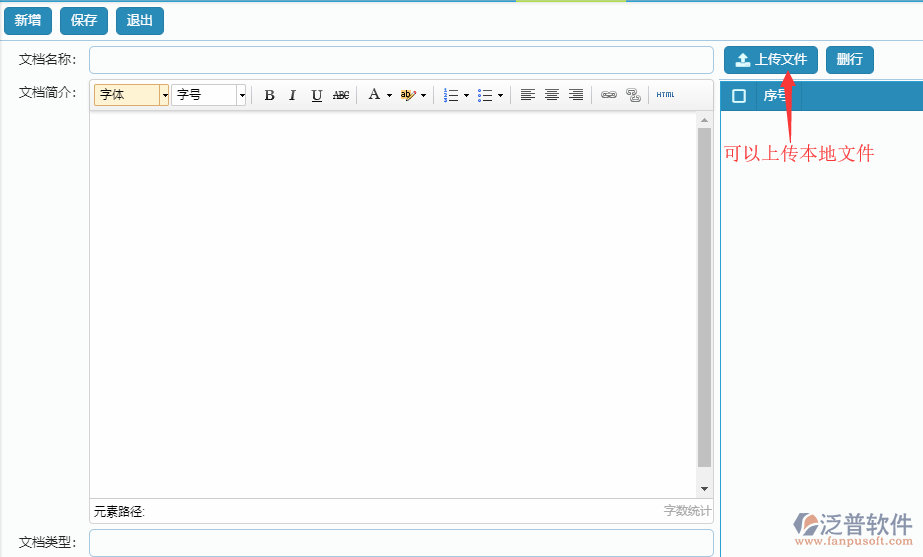Center align the text
The width and height of the screenshot is (923, 557).
551,95
